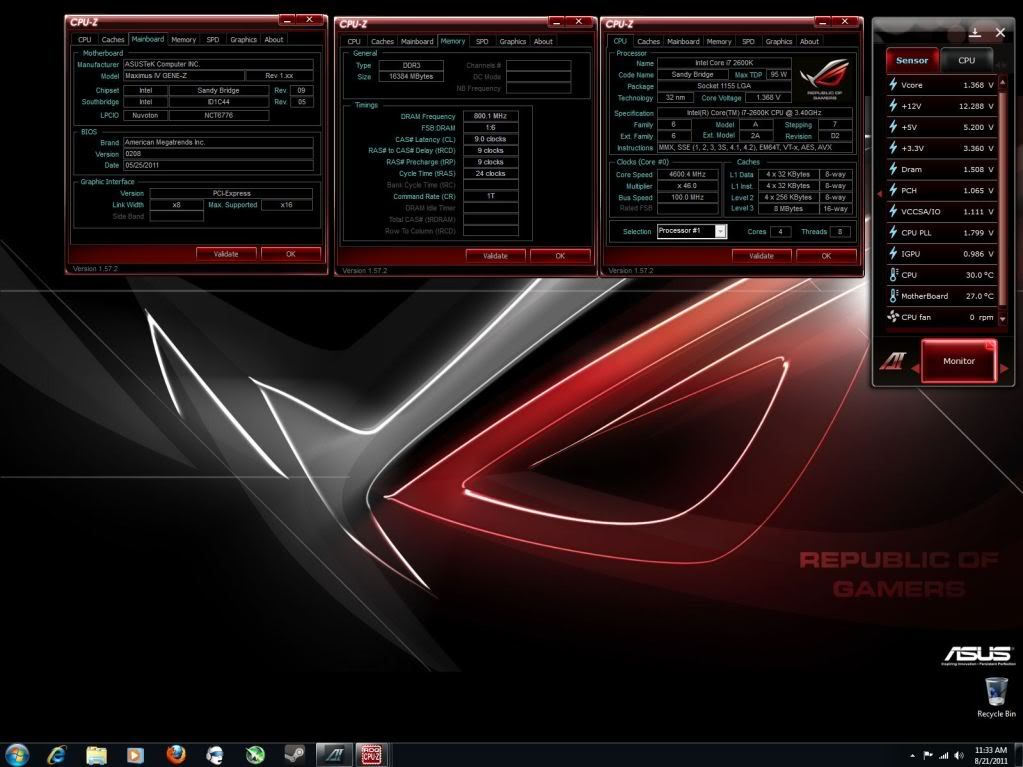Open the Windows Start menu orb
Screen dimensions: 1023x767
(17, 755)
